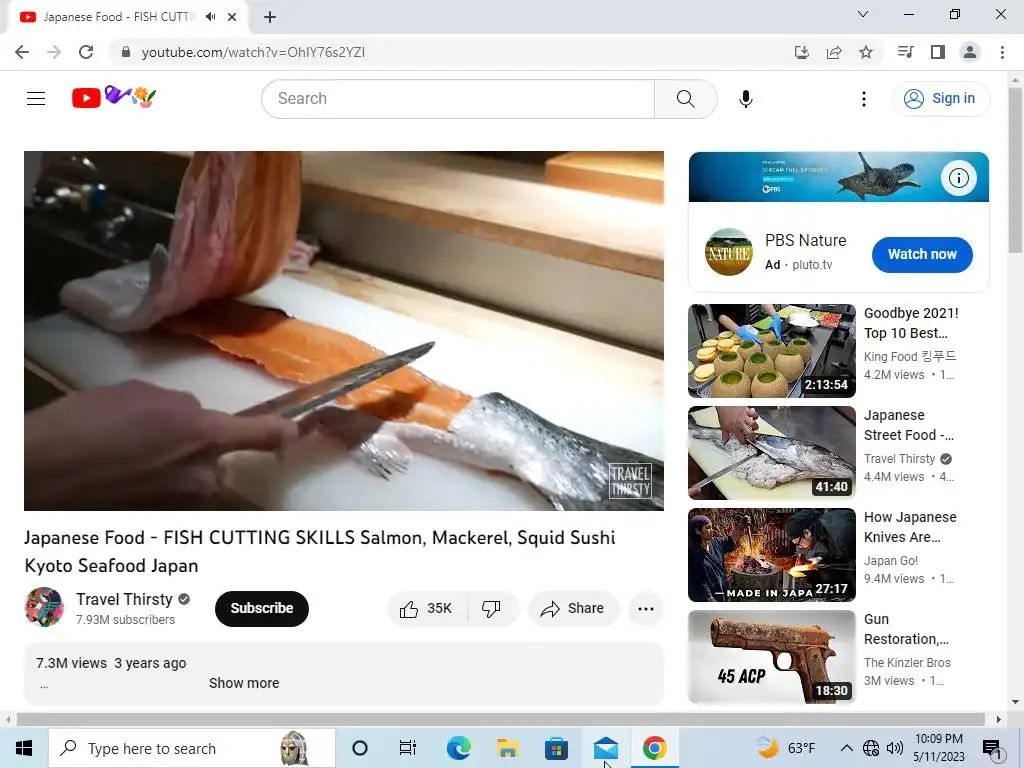Click the browser forward arrow
Screen dimensions: 1024x768
pyautogui.click(x=54, y=52)
